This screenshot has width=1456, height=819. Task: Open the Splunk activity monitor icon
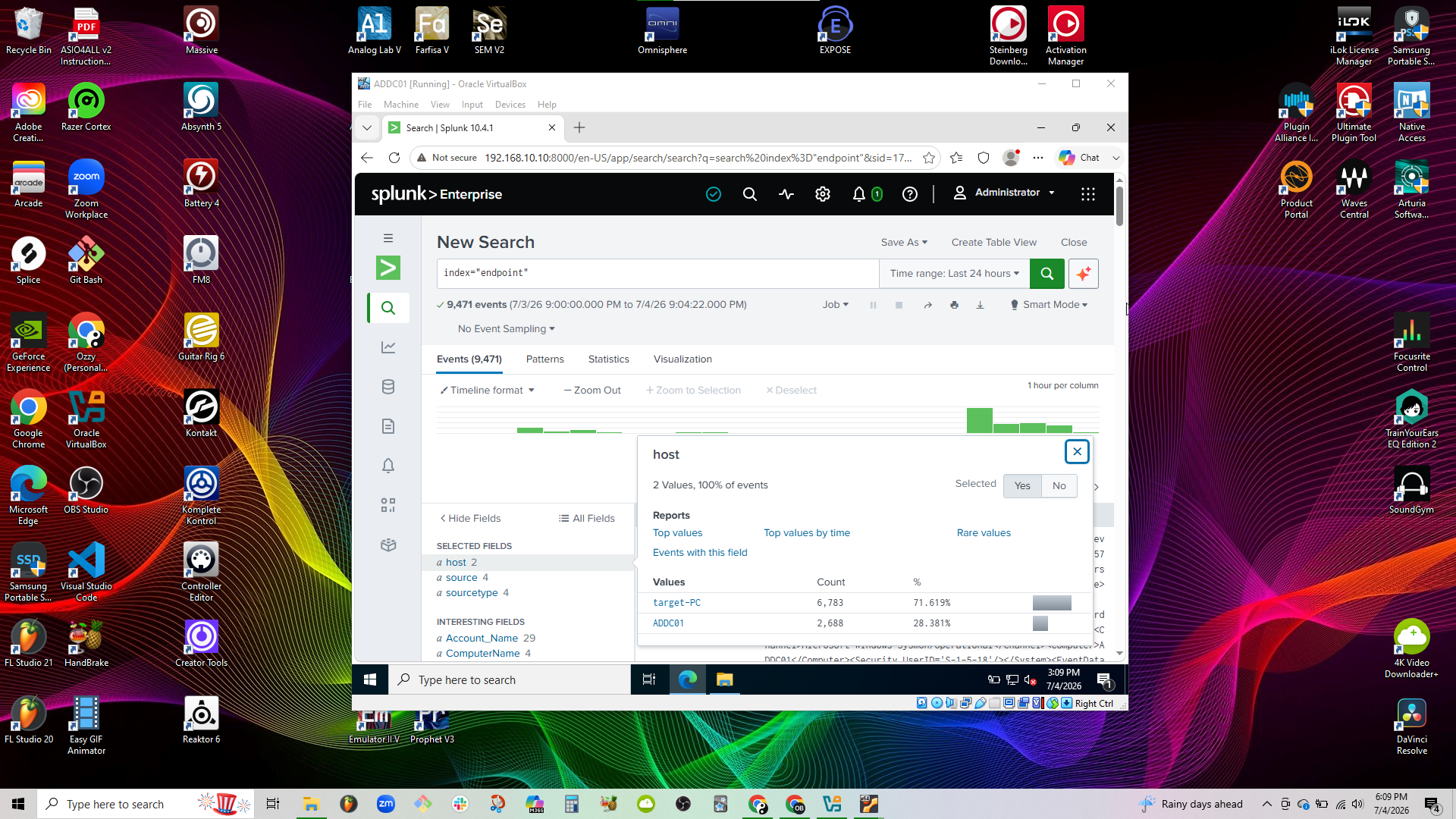point(786,194)
